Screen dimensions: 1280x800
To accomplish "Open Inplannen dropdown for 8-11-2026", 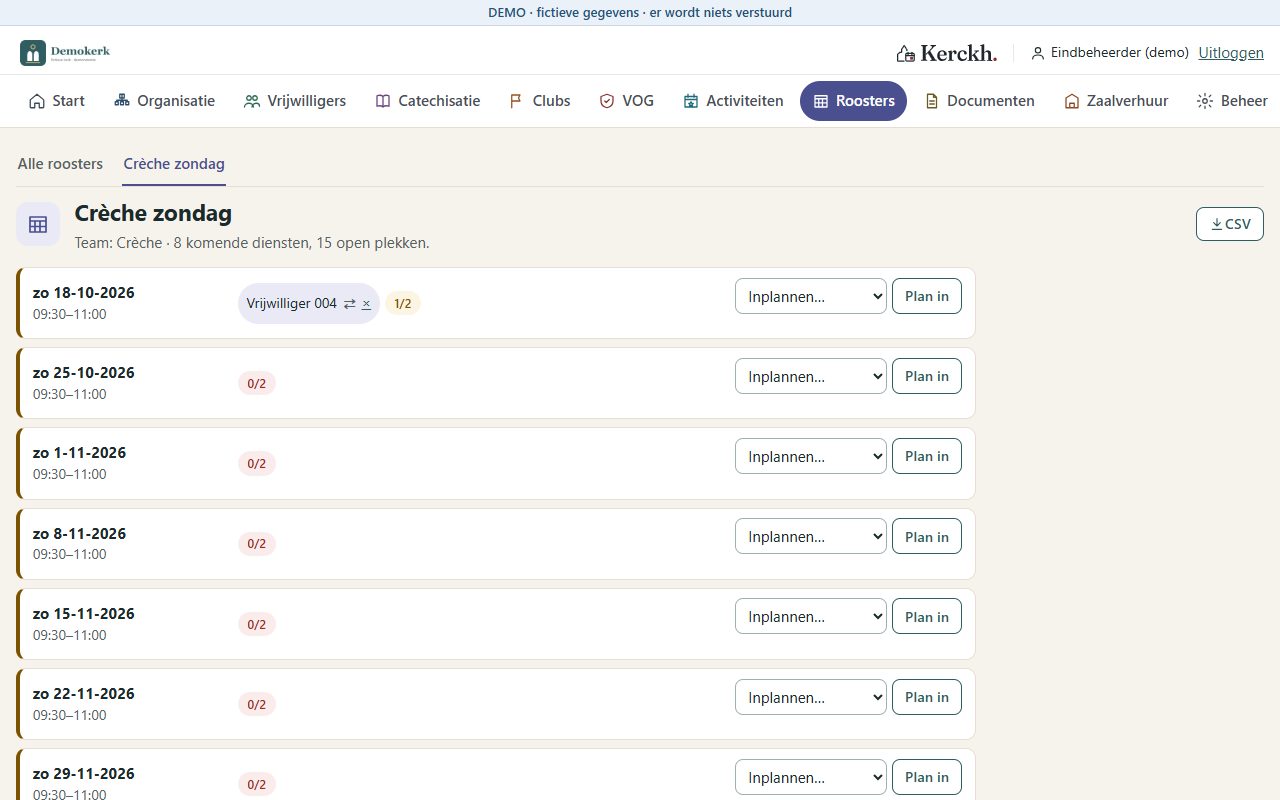I will (811, 536).
